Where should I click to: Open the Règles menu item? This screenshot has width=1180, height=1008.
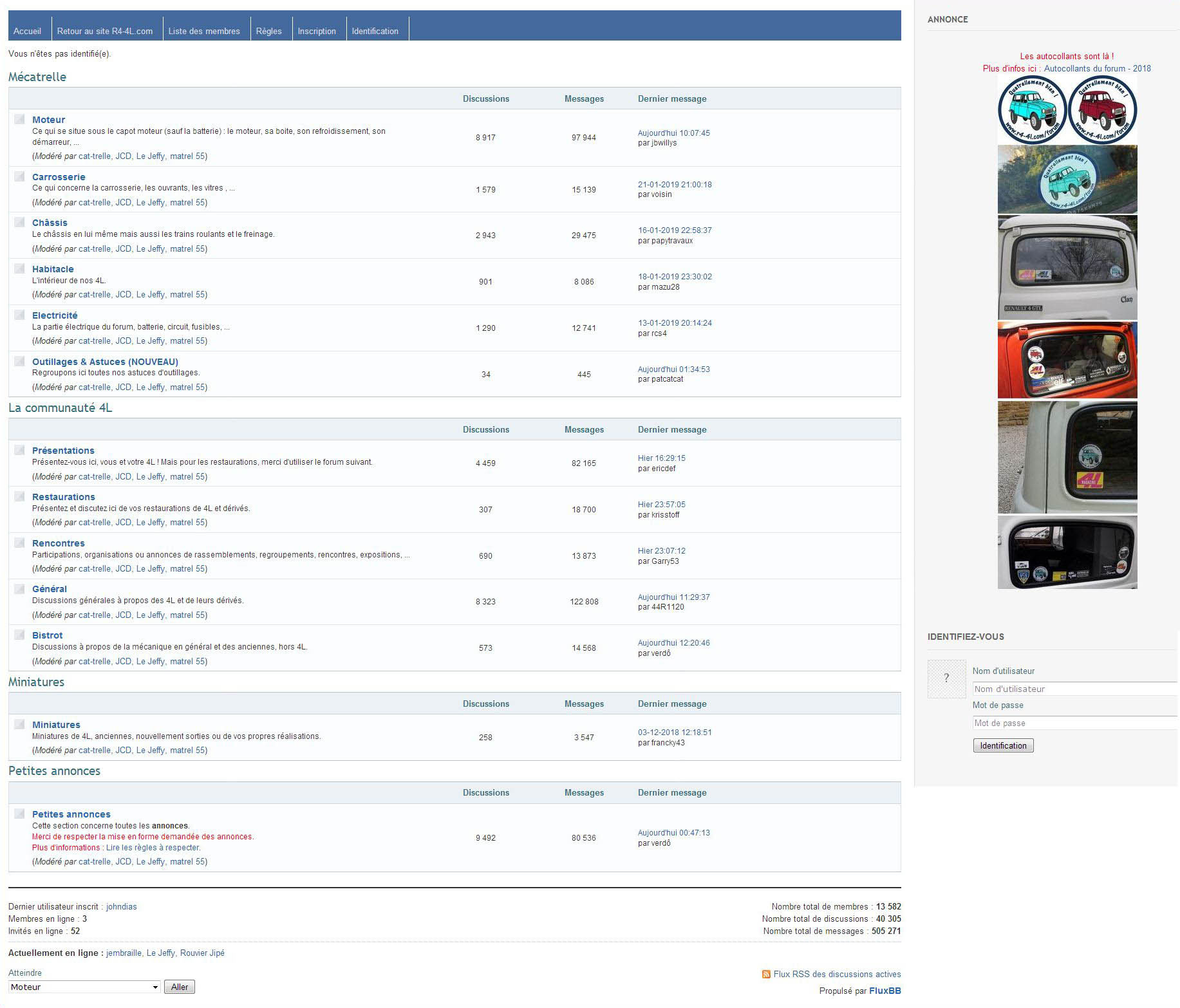(269, 31)
